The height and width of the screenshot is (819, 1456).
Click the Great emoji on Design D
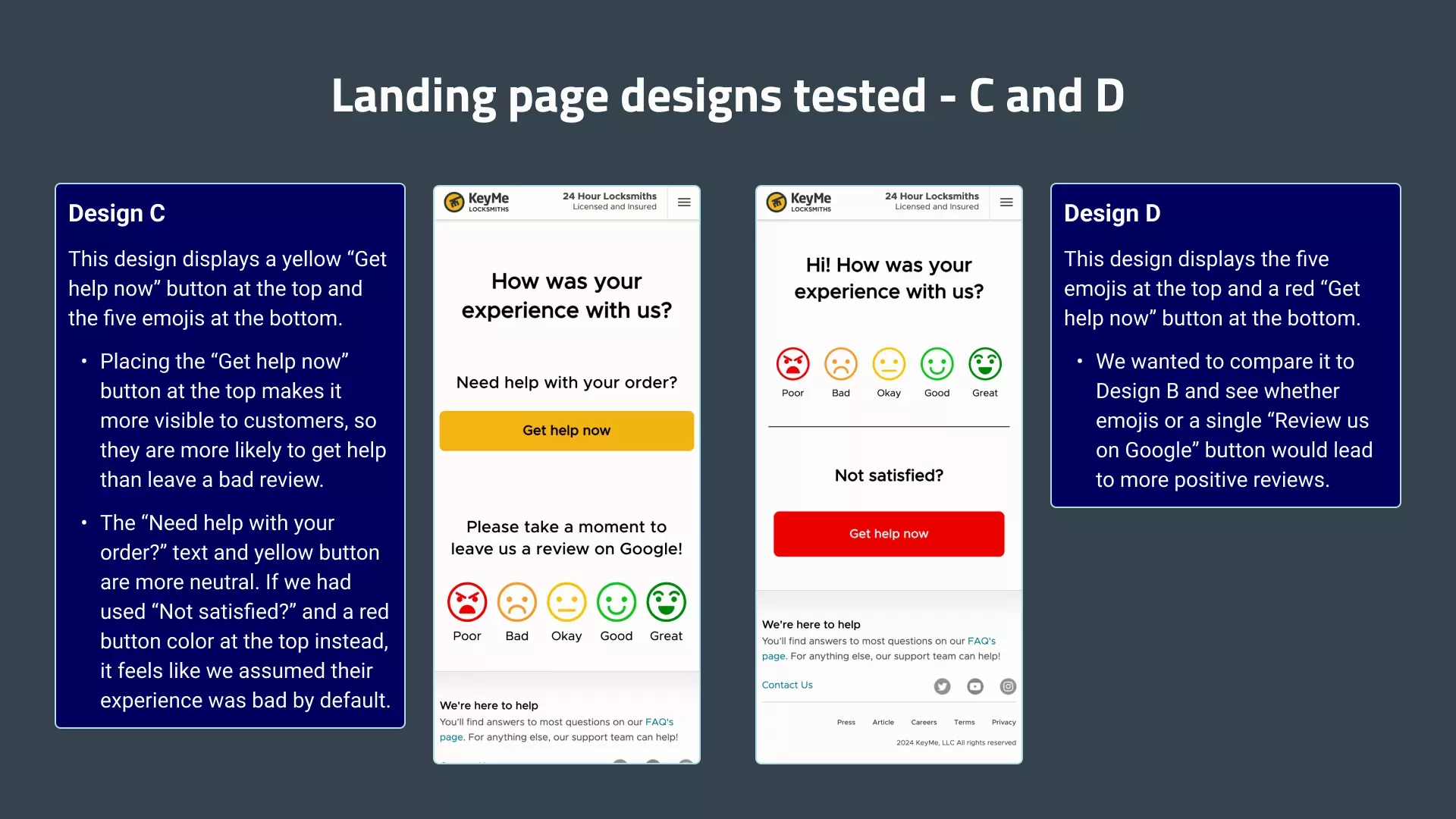pyautogui.click(x=985, y=363)
